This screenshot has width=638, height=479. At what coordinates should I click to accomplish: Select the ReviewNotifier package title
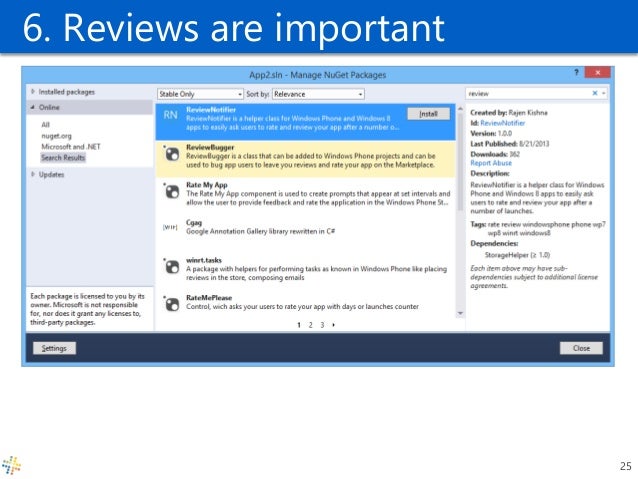[x=211, y=109]
